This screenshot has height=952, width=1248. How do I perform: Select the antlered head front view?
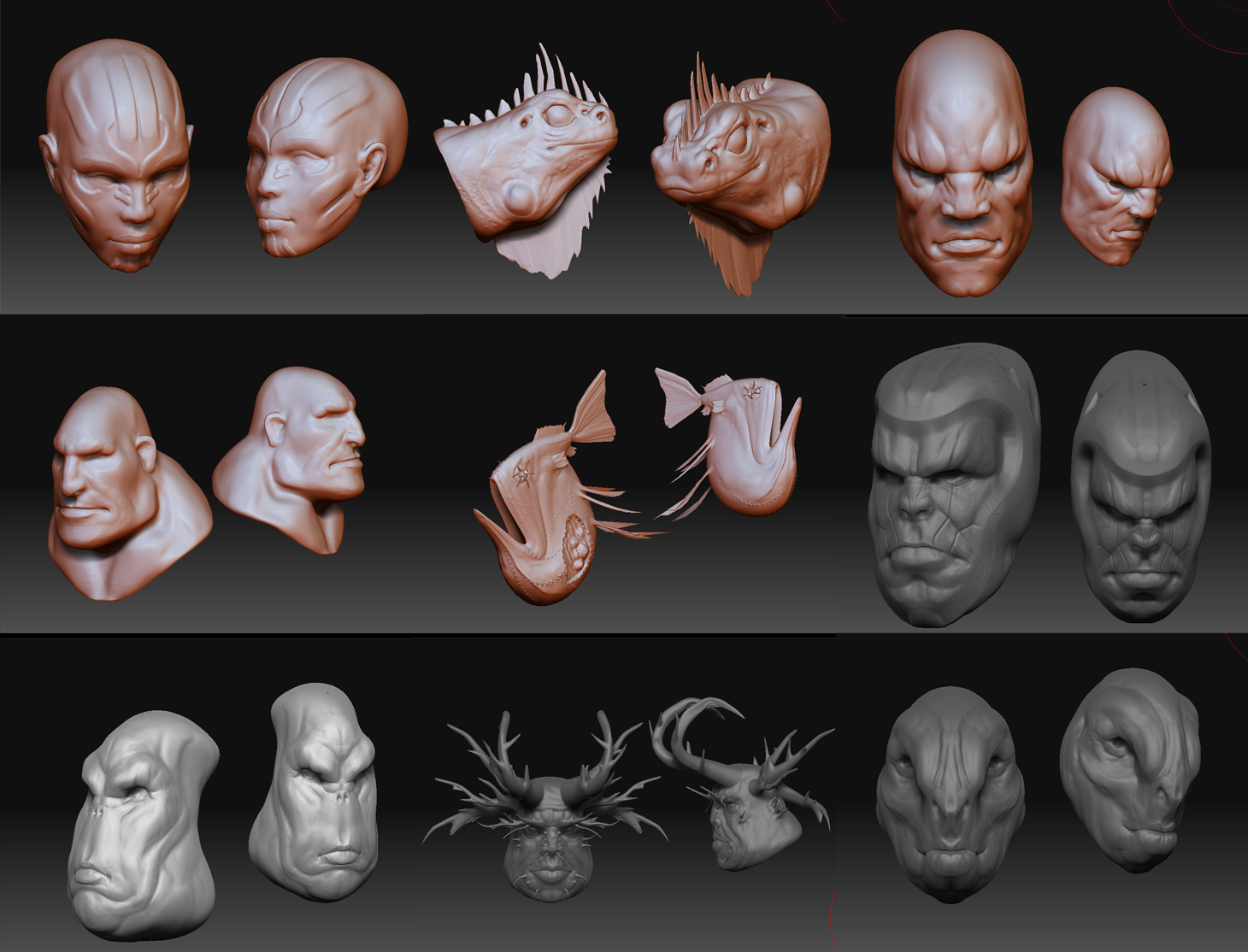tap(547, 805)
